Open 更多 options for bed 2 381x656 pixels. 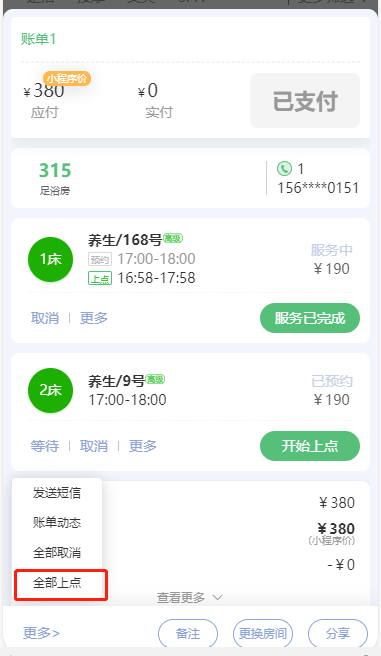(143, 446)
